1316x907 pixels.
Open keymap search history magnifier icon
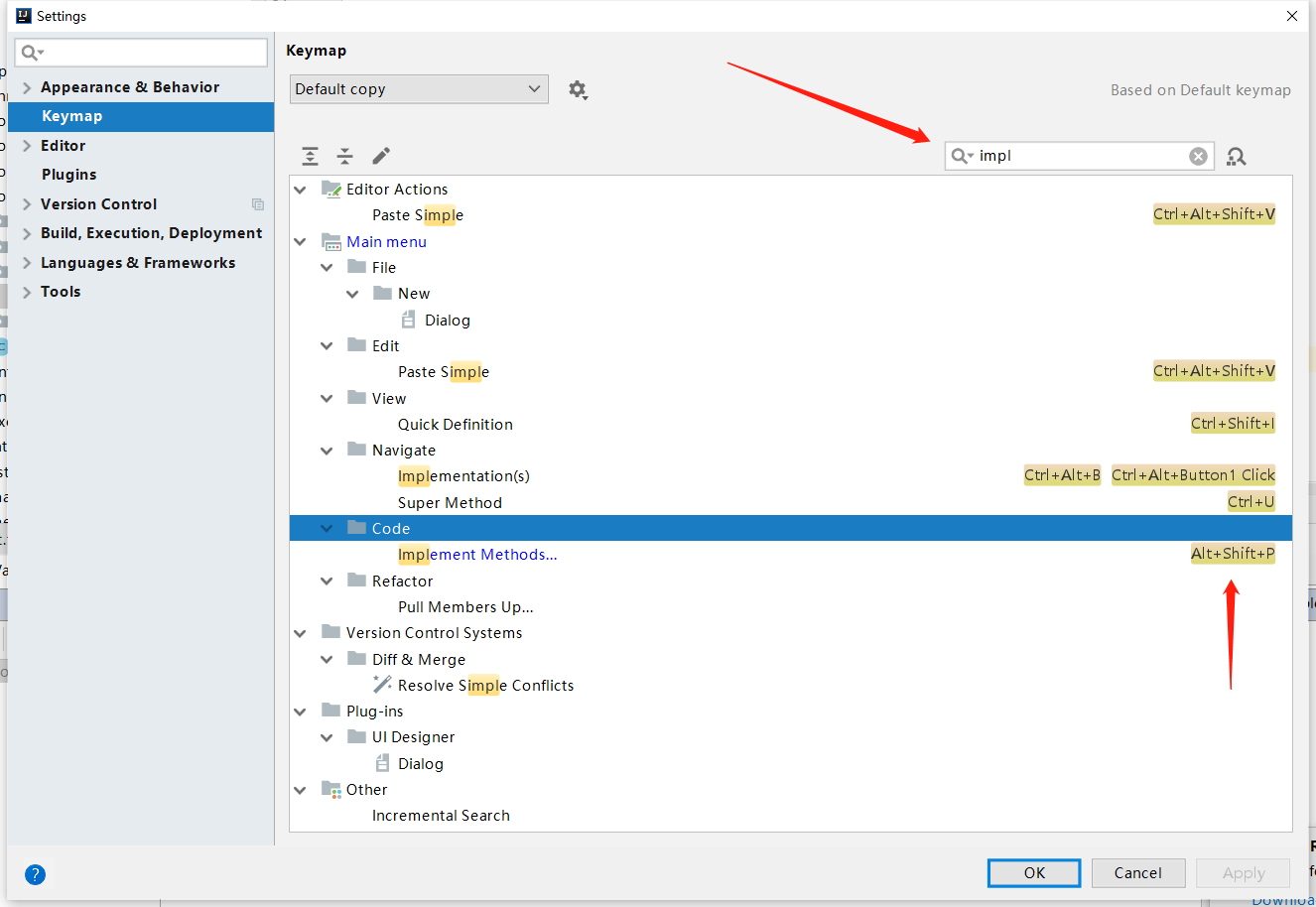pyautogui.click(x=962, y=156)
